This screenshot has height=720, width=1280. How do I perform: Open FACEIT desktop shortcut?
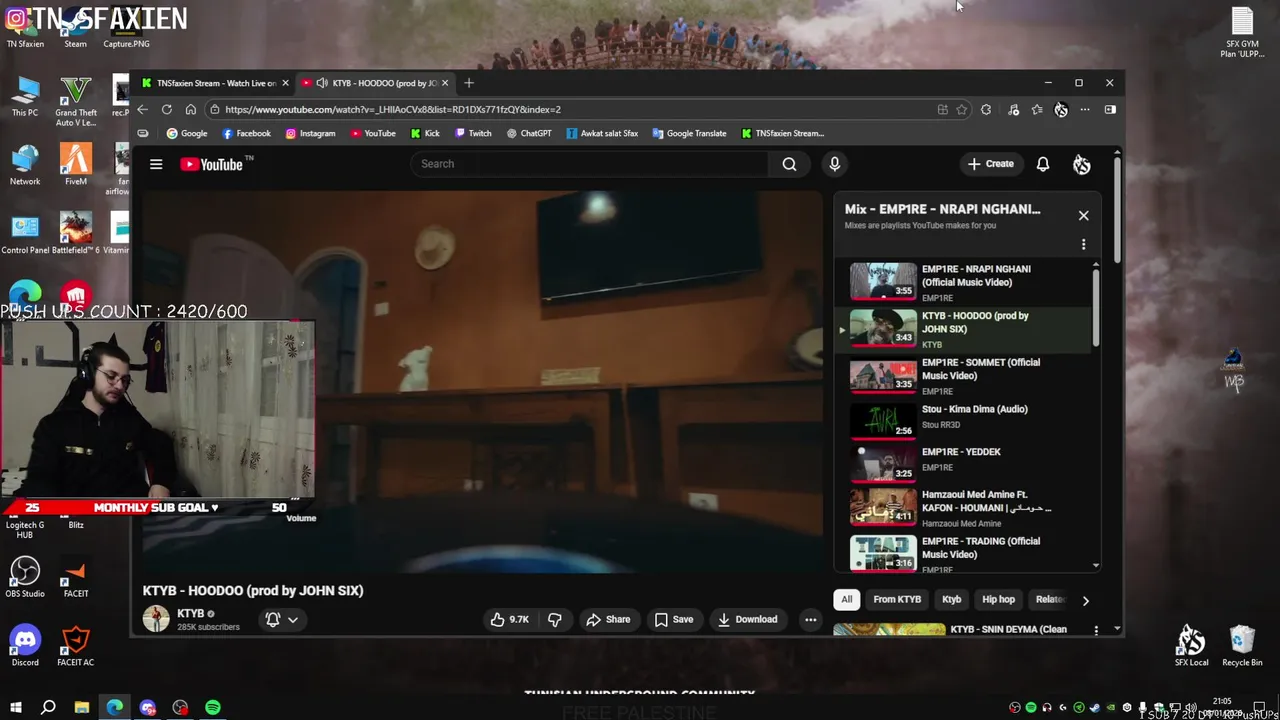click(75, 577)
